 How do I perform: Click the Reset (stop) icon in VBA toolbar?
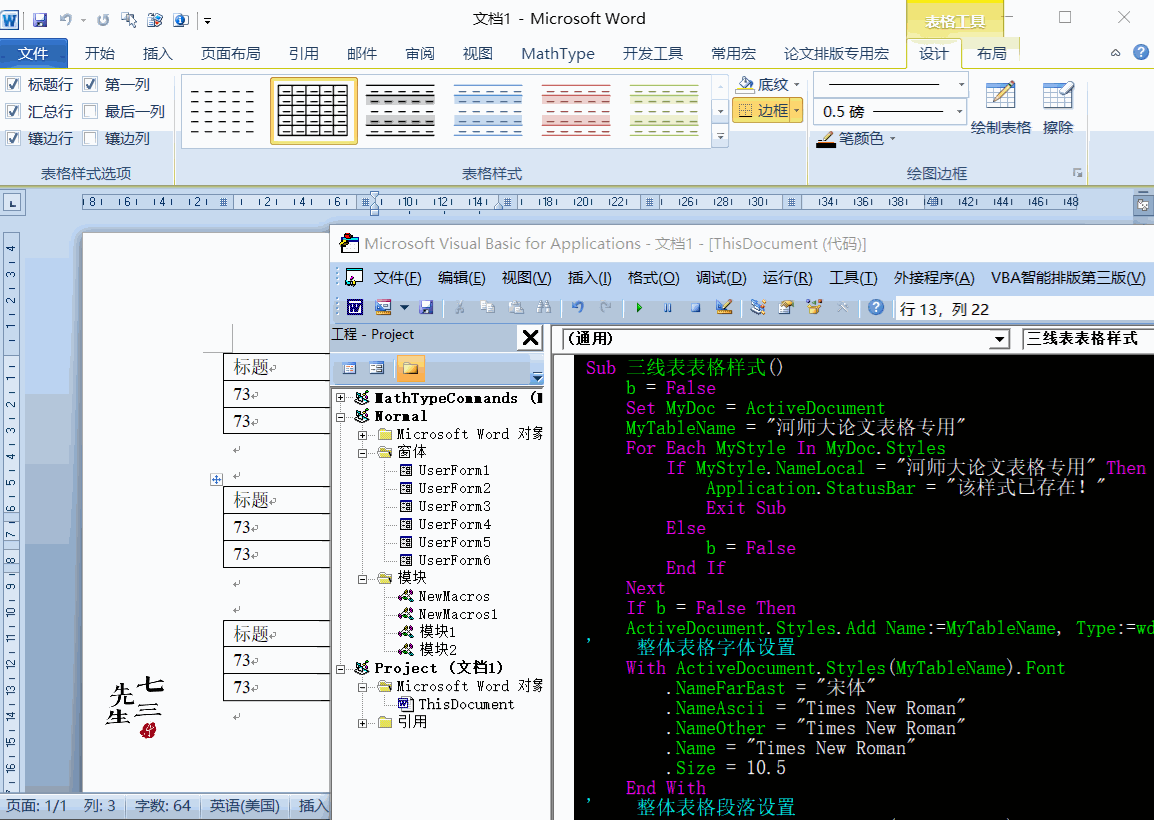pyautogui.click(x=695, y=308)
